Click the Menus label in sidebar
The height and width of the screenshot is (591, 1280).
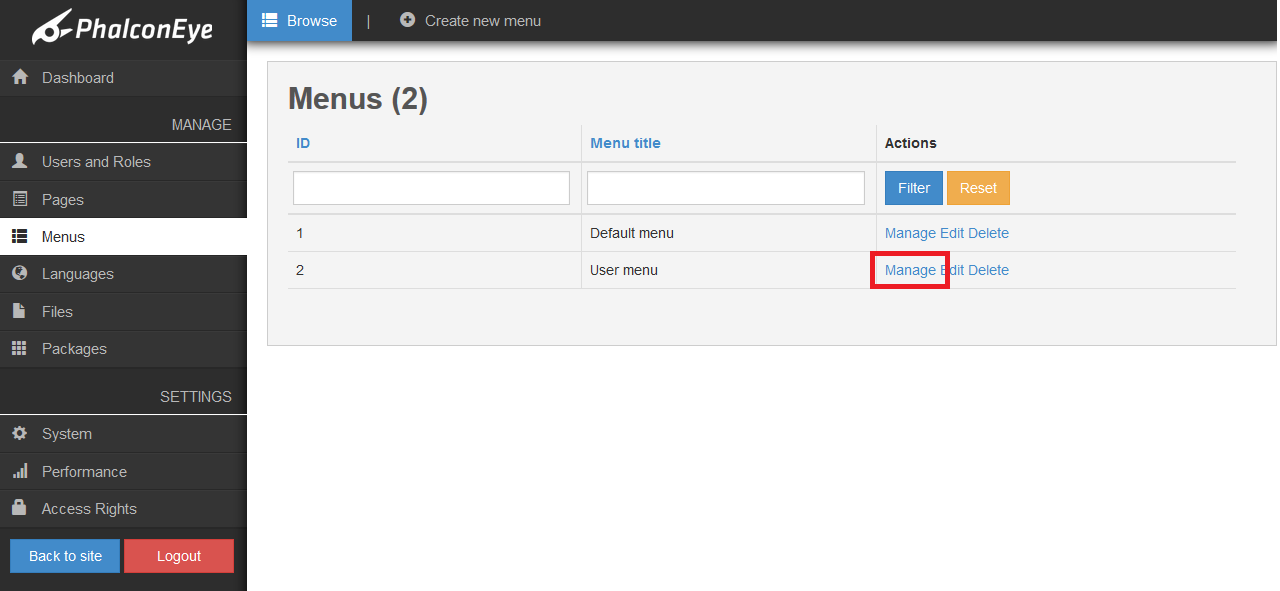point(63,237)
